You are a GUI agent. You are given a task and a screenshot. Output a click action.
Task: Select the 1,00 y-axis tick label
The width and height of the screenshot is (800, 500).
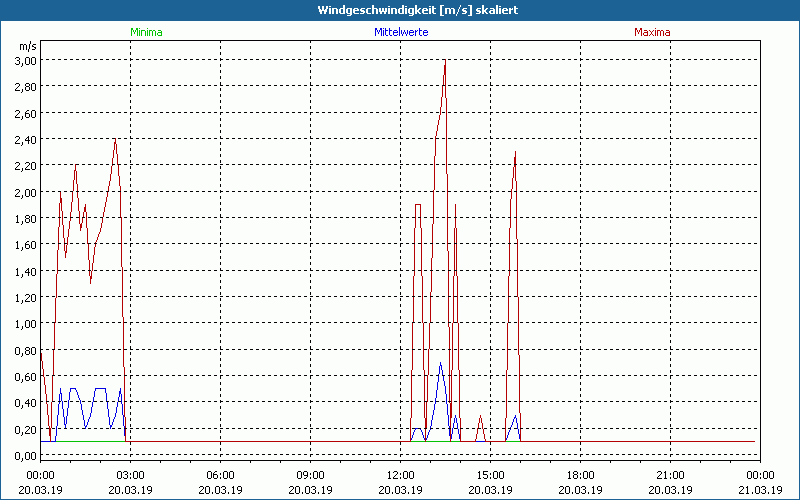pyautogui.click(x=25, y=324)
